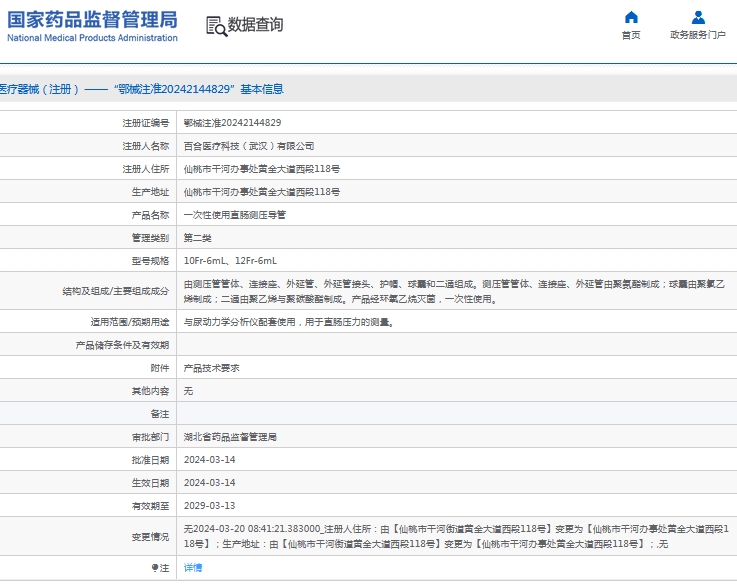
Task: Click National Medical Products Administration subtitle
Action: [x=92, y=38]
